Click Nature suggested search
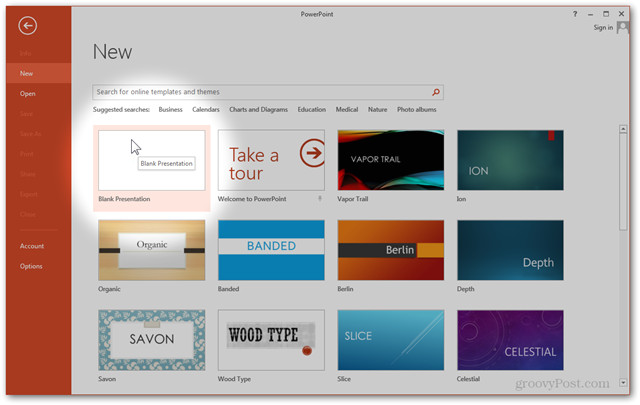Viewport: 640px width, 405px height. pos(377,109)
